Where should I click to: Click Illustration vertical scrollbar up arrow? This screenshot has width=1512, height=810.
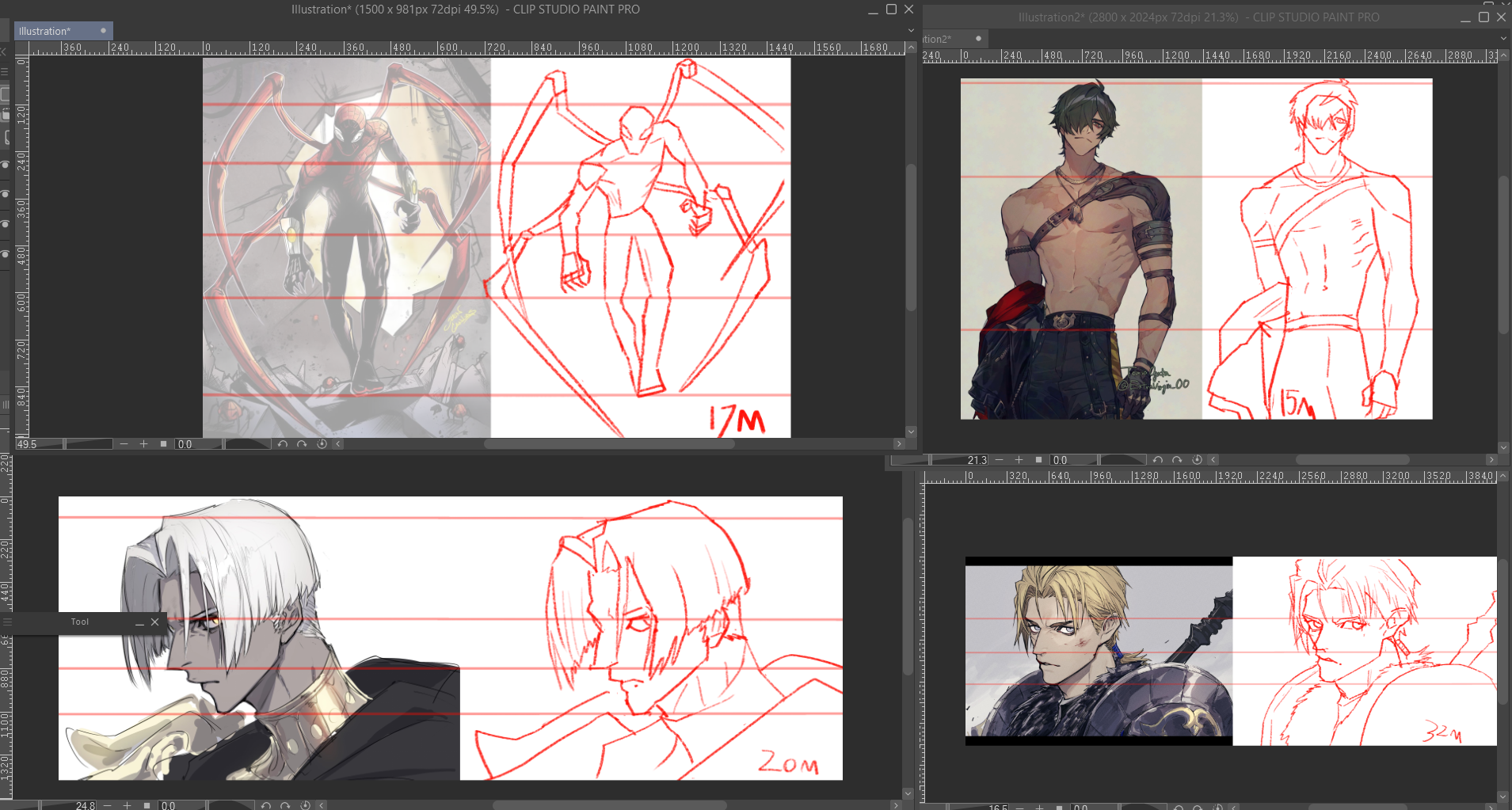pos(911,48)
